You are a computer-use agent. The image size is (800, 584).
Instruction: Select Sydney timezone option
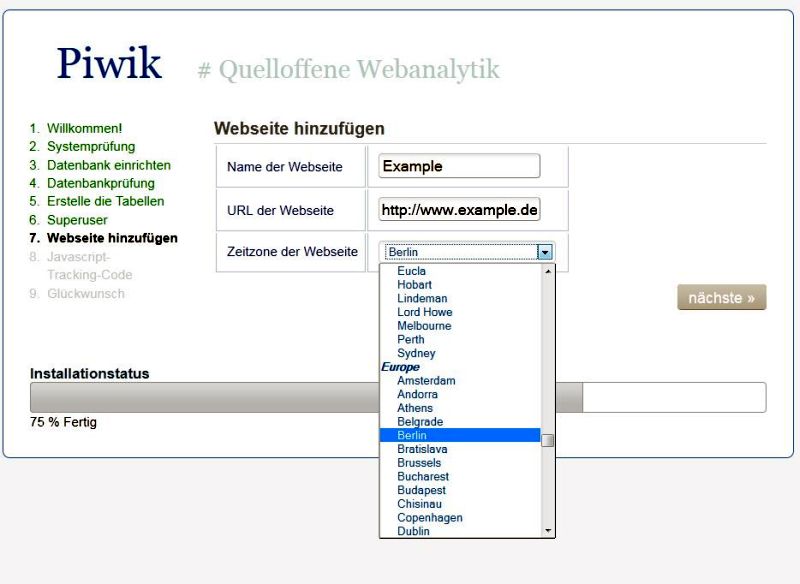460,353
